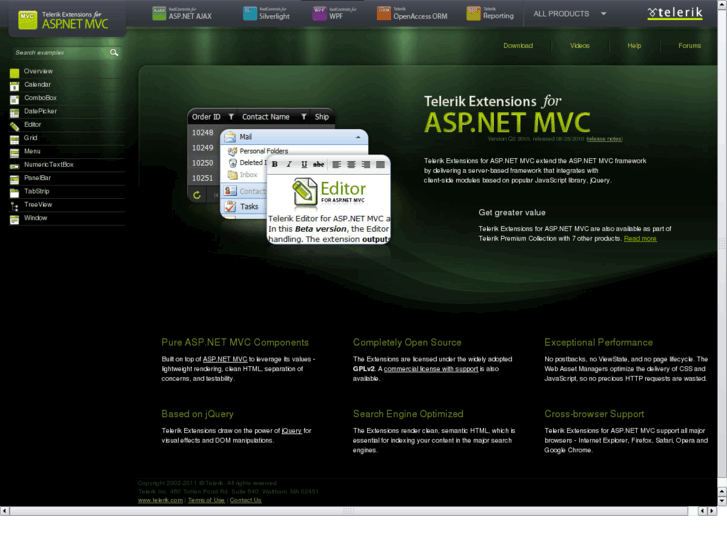Click the PanelBar sidebar icon

coord(14,179)
